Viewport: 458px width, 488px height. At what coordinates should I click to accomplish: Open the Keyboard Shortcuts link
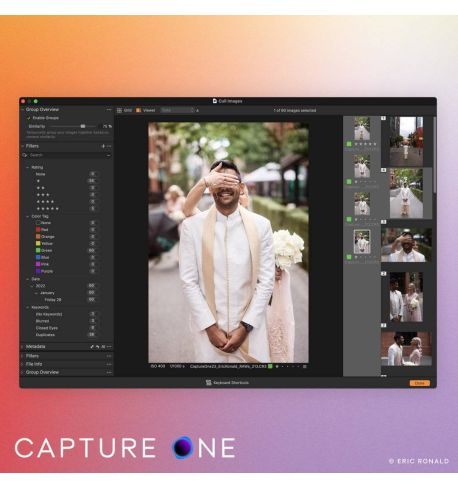[228, 383]
